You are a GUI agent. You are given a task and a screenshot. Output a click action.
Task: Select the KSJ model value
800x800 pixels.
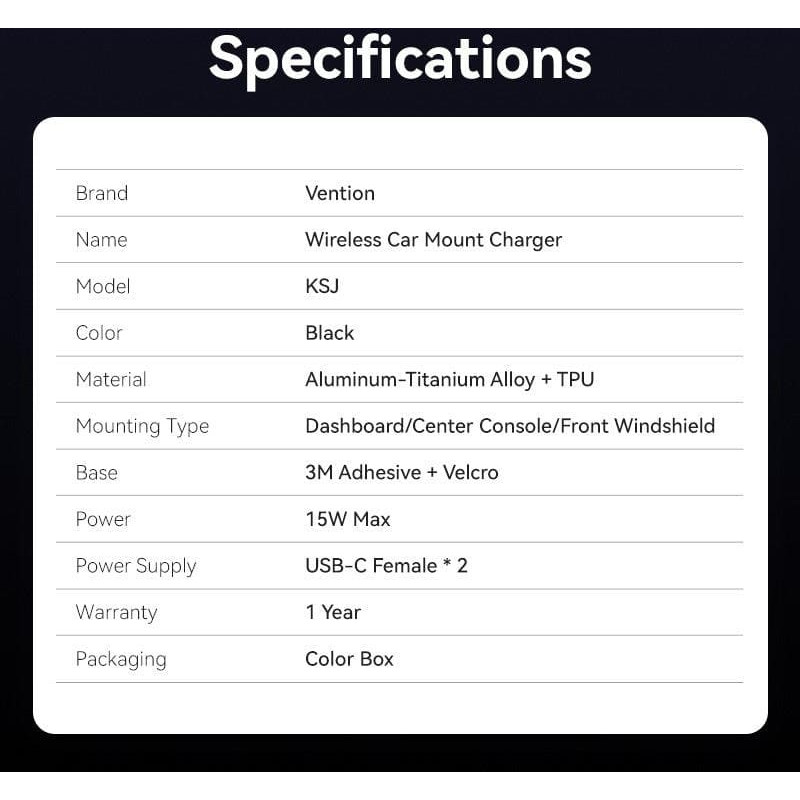[x=322, y=286]
